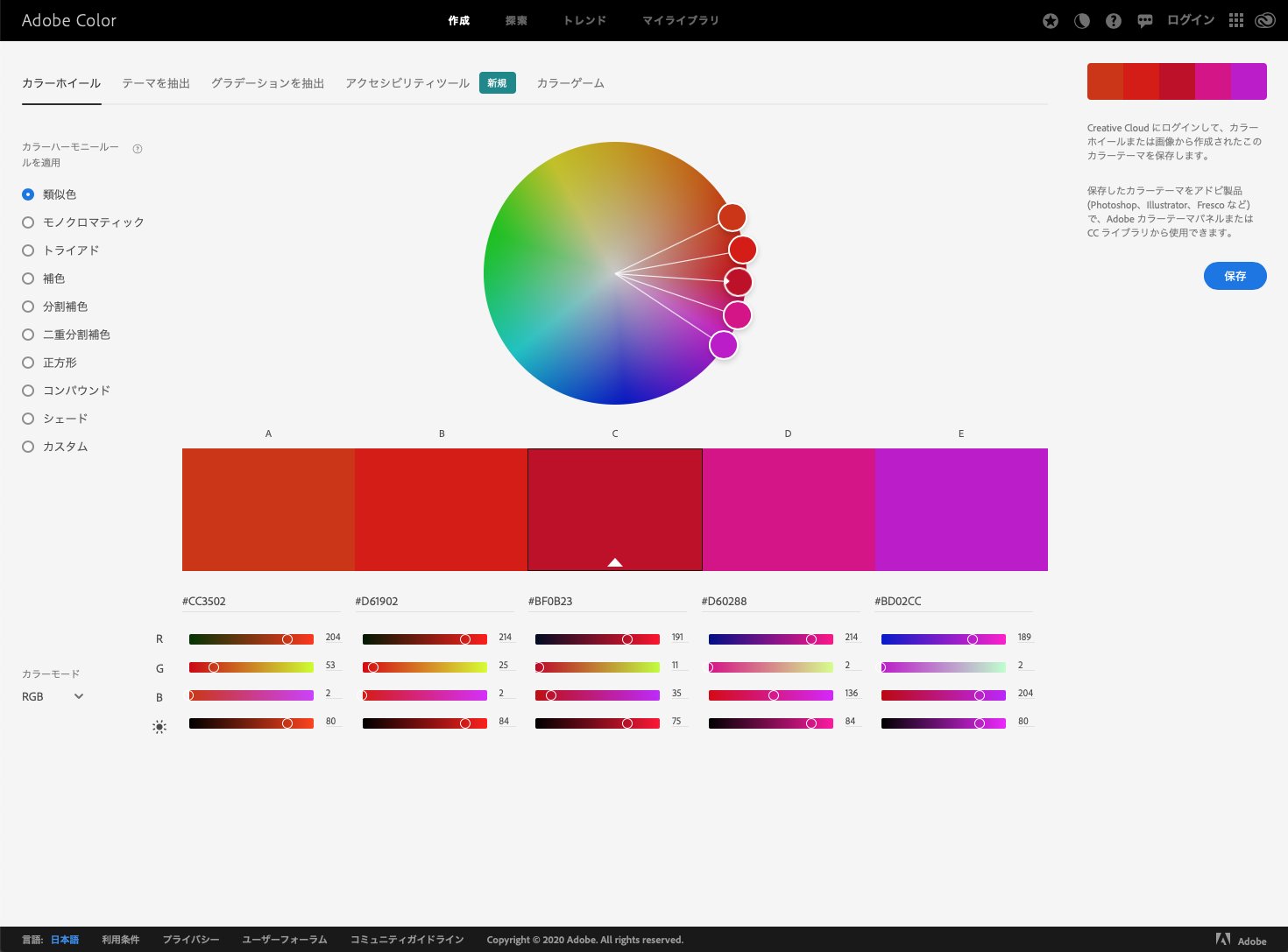Select the 補色 harmony rule
The image size is (1288, 952).
pos(44,279)
